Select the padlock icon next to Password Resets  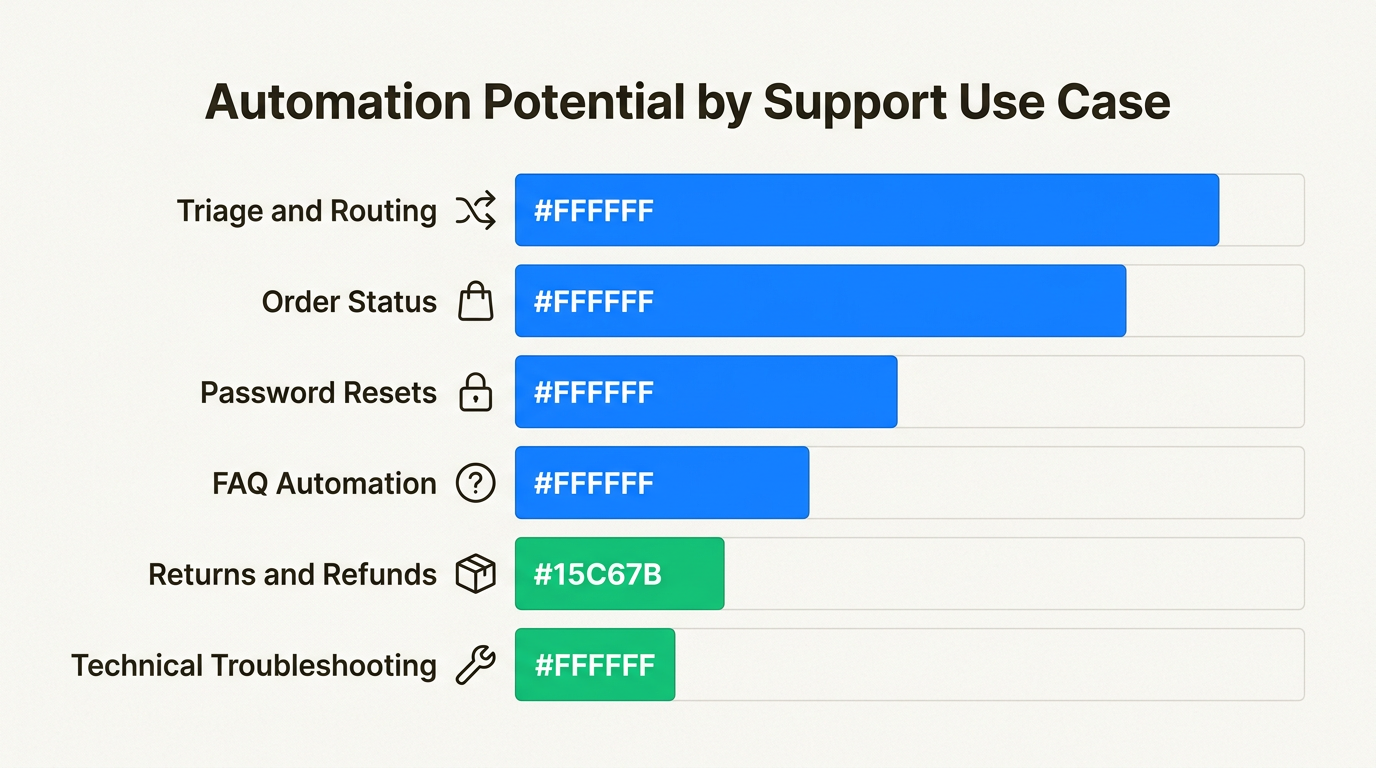click(x=476, y=392)
